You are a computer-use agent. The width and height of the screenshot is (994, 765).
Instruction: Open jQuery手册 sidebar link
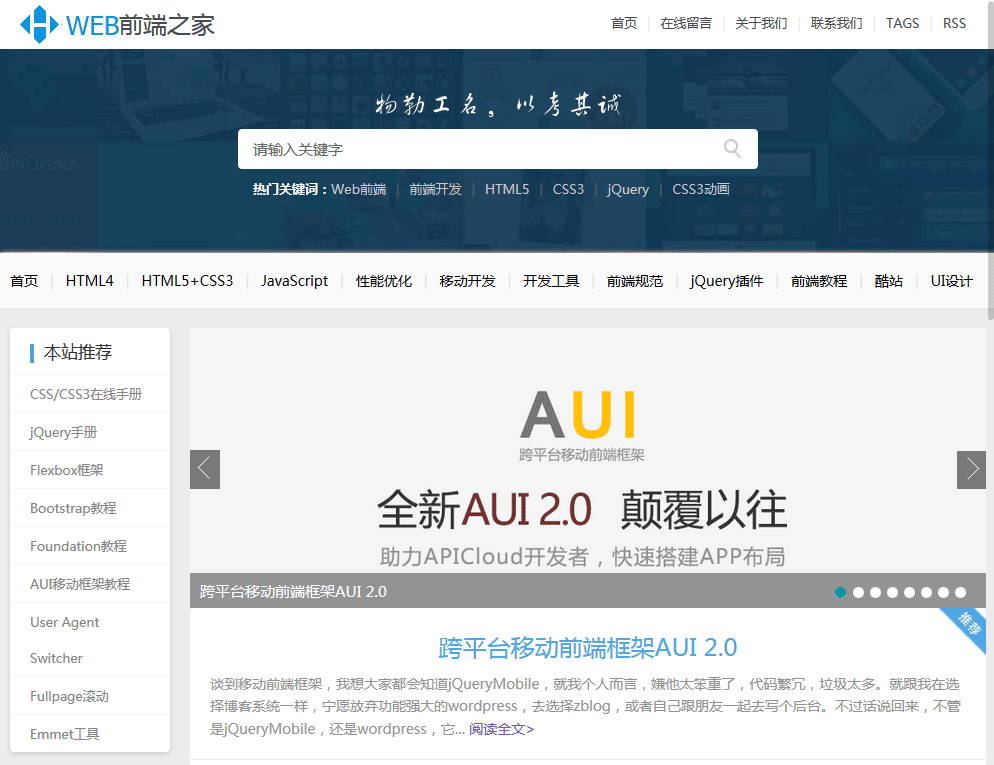click(x=63, y=432)
